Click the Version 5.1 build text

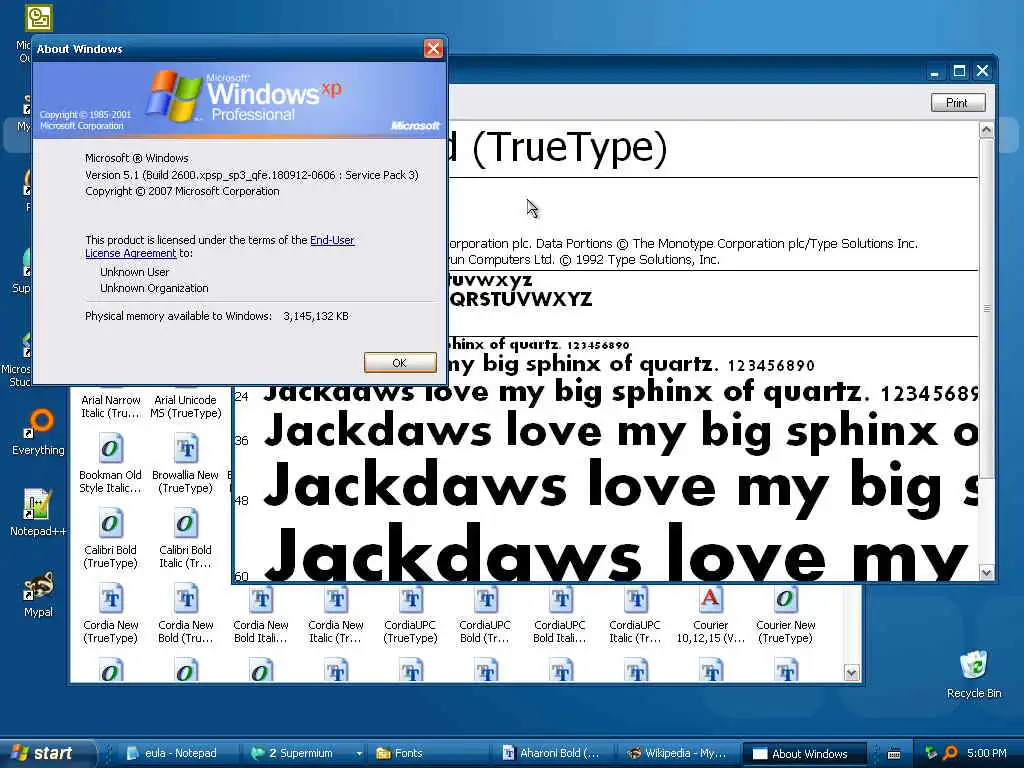[x=251, y=175]
